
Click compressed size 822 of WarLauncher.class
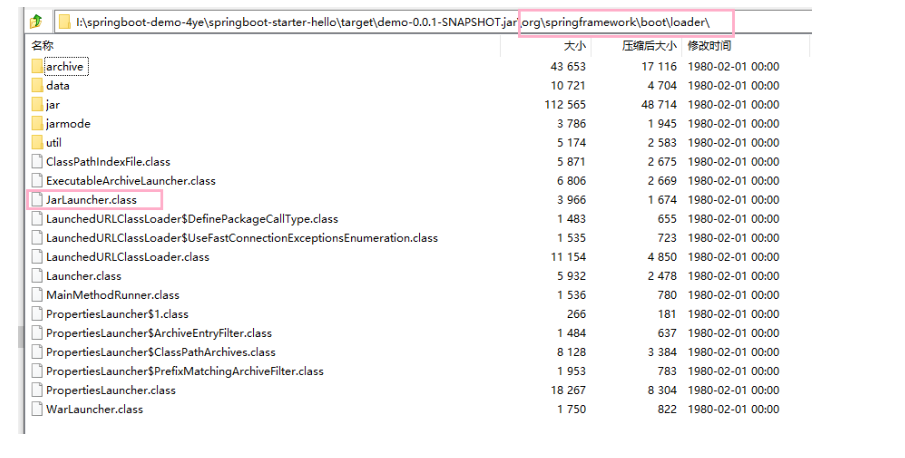pos(667,409)
